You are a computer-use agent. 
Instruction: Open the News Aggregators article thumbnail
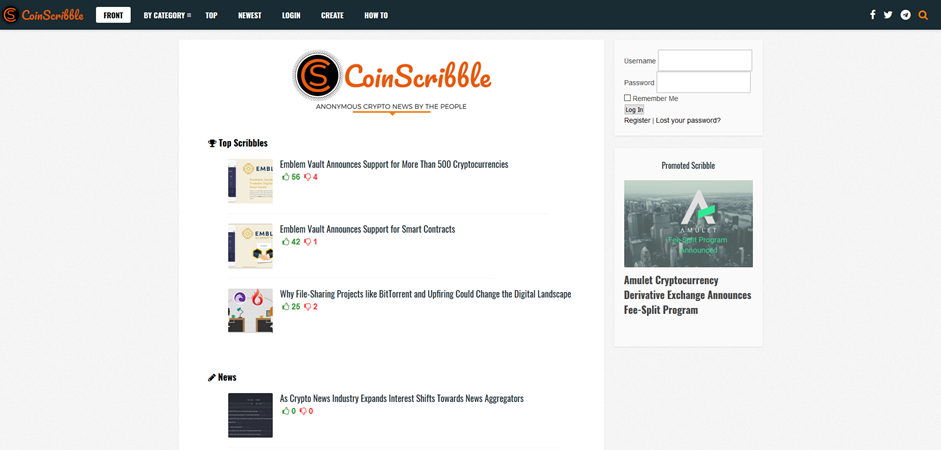250,415
